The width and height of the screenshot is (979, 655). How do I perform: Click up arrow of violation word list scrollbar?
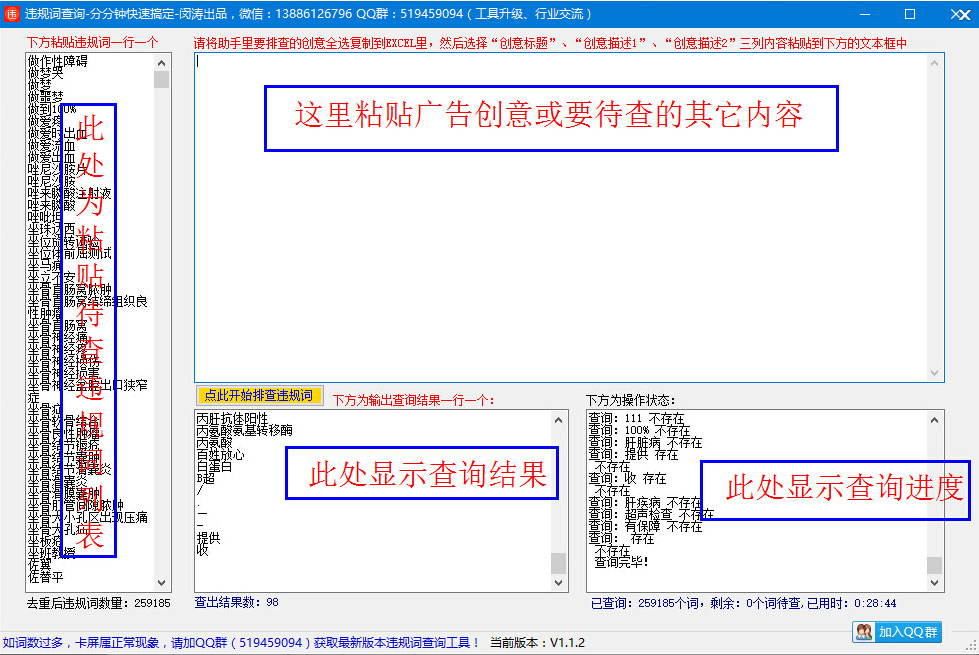(162, 62)
